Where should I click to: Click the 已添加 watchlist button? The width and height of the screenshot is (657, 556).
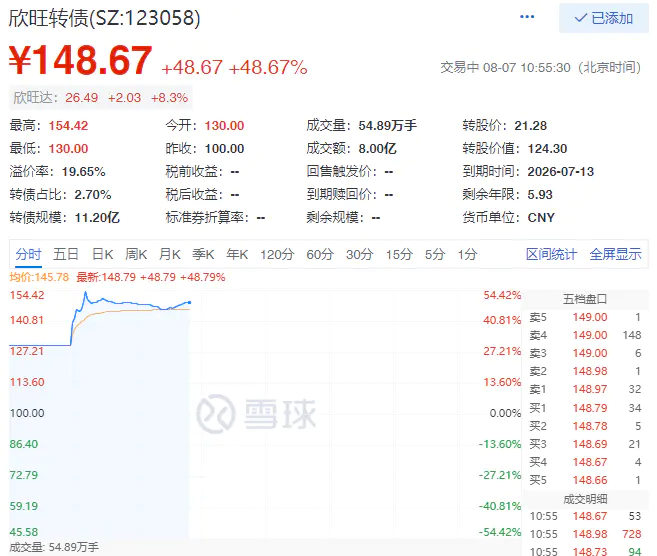pos(604,18)
